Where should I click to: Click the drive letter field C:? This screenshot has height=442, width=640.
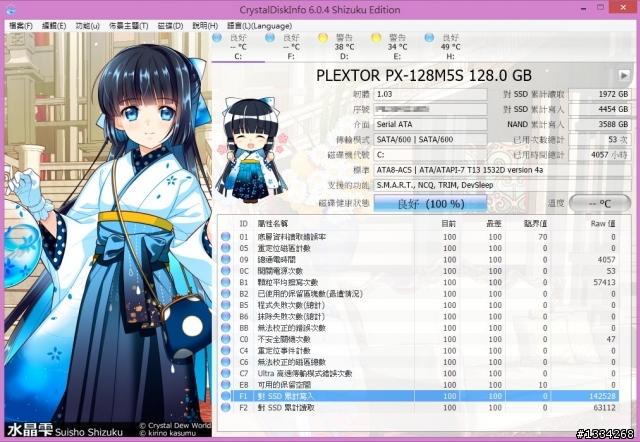click(430, 155)
